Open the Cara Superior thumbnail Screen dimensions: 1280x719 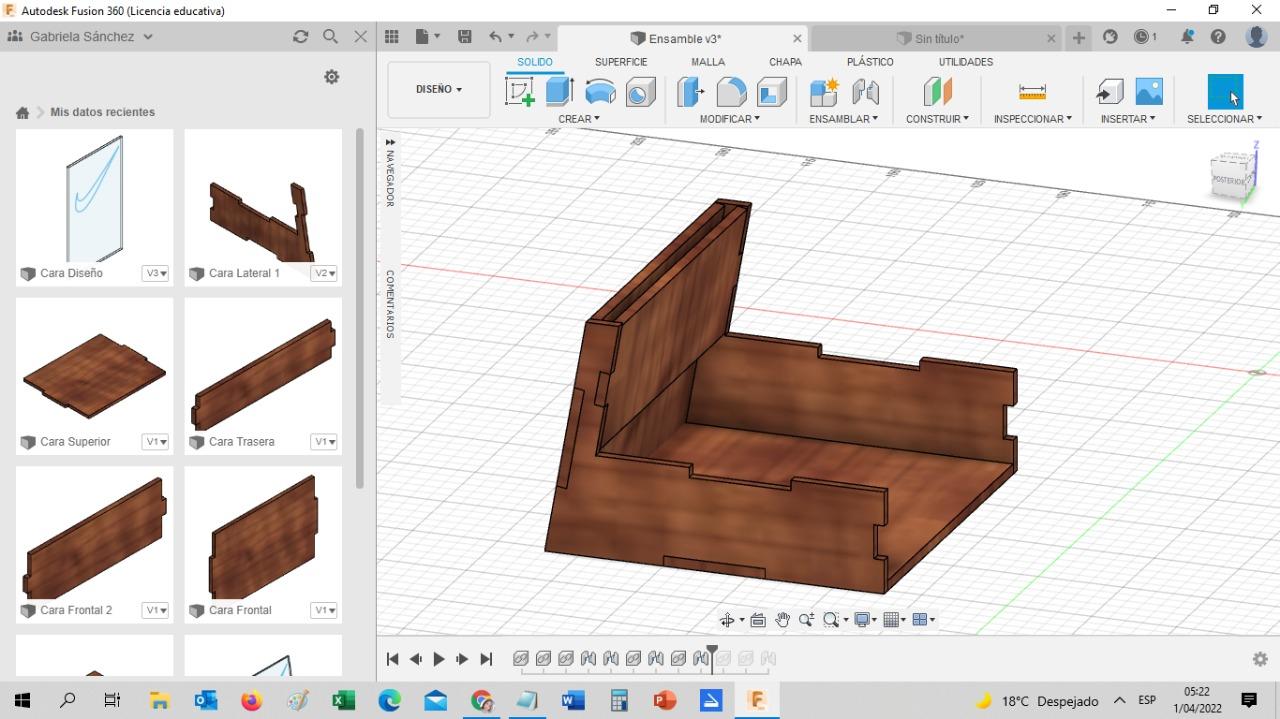[94, 372]
